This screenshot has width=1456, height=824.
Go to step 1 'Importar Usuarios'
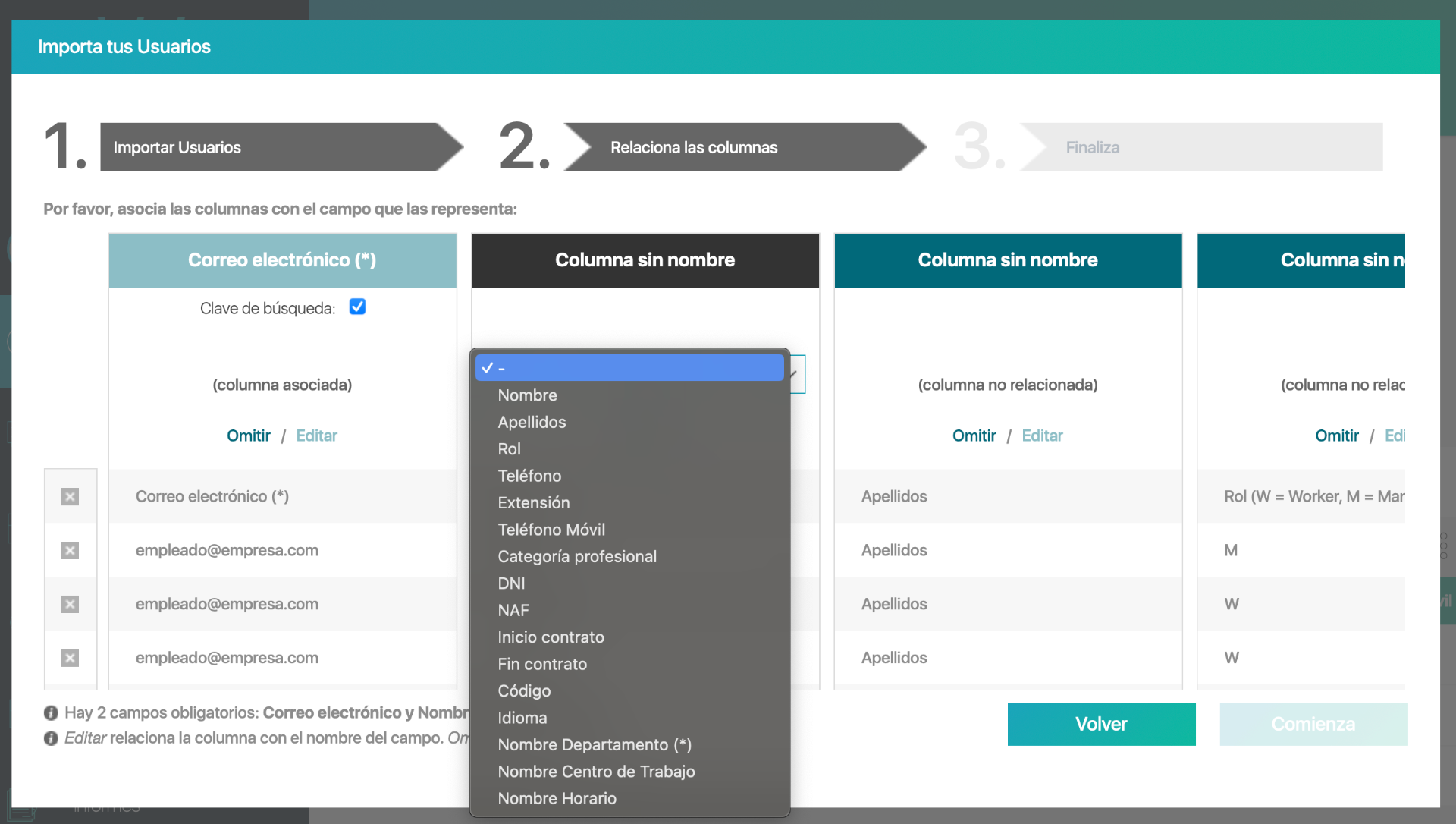tap(281, 147)
